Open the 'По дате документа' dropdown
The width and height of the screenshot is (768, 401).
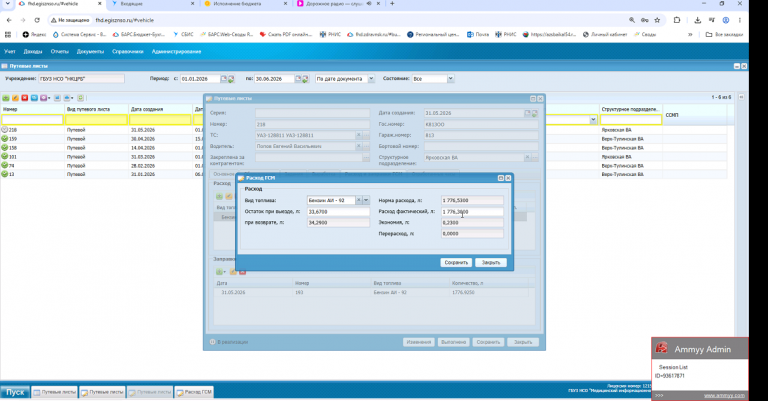371,79
